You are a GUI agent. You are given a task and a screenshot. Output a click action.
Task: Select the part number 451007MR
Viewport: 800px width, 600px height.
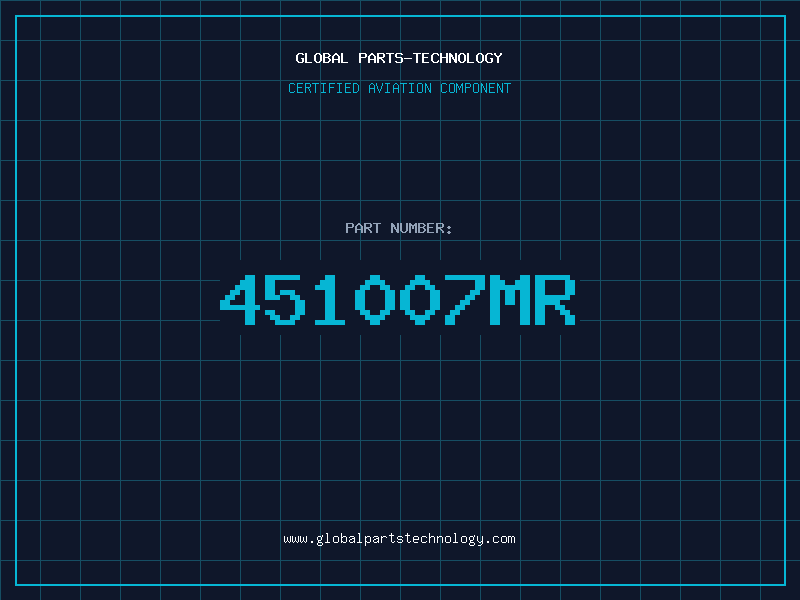coord(398,299)
